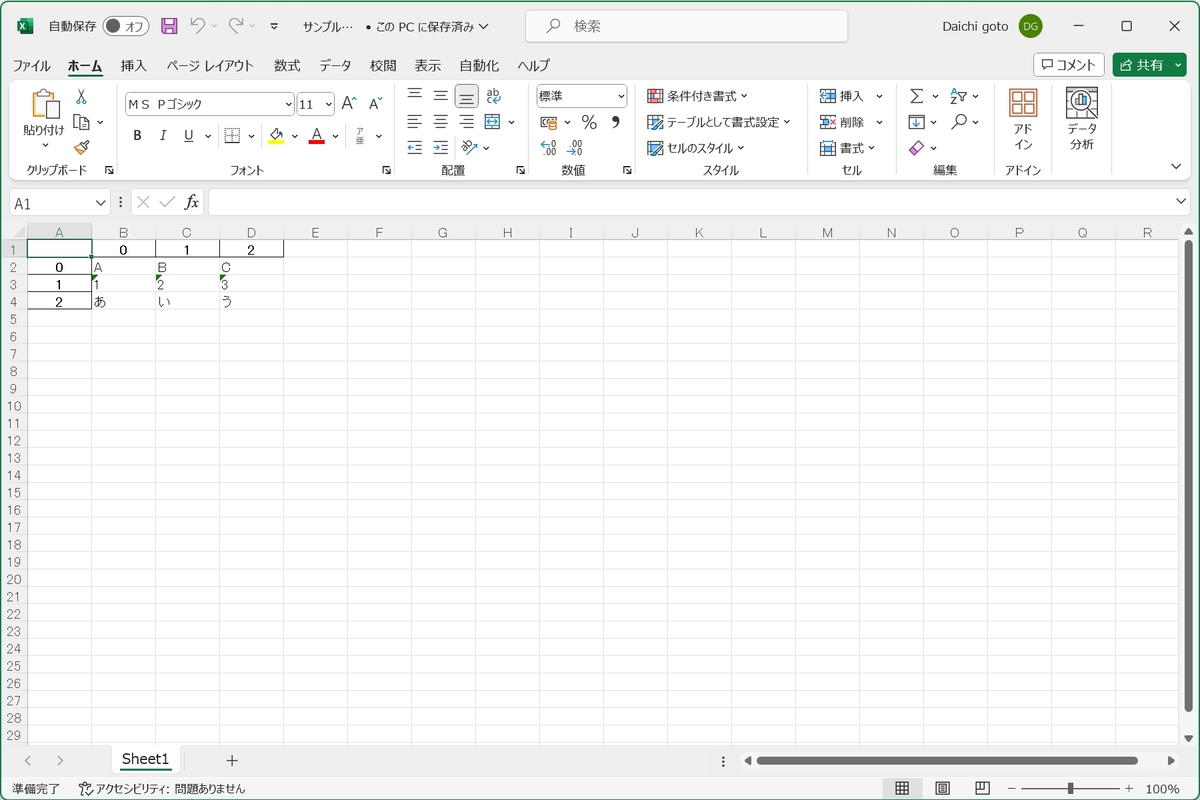Image resolution: width=1200 pixels, height=800 pixels.
Task: Toggle Italic formatting
Action: [163, 136]
